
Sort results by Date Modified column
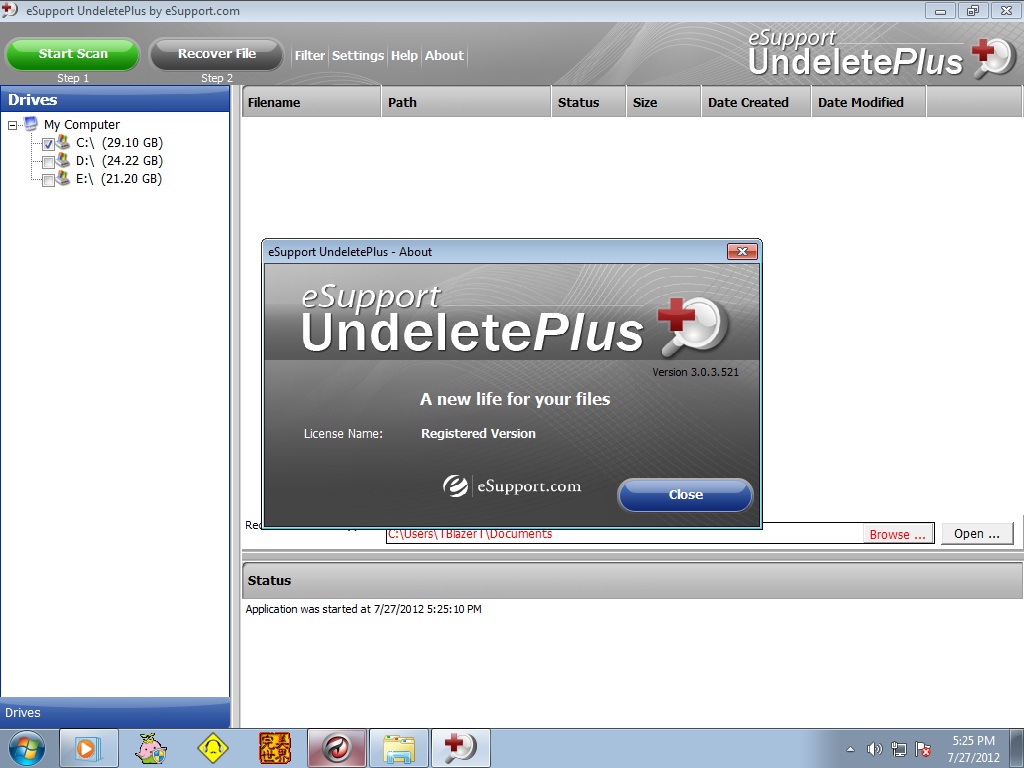pos(869,102)
